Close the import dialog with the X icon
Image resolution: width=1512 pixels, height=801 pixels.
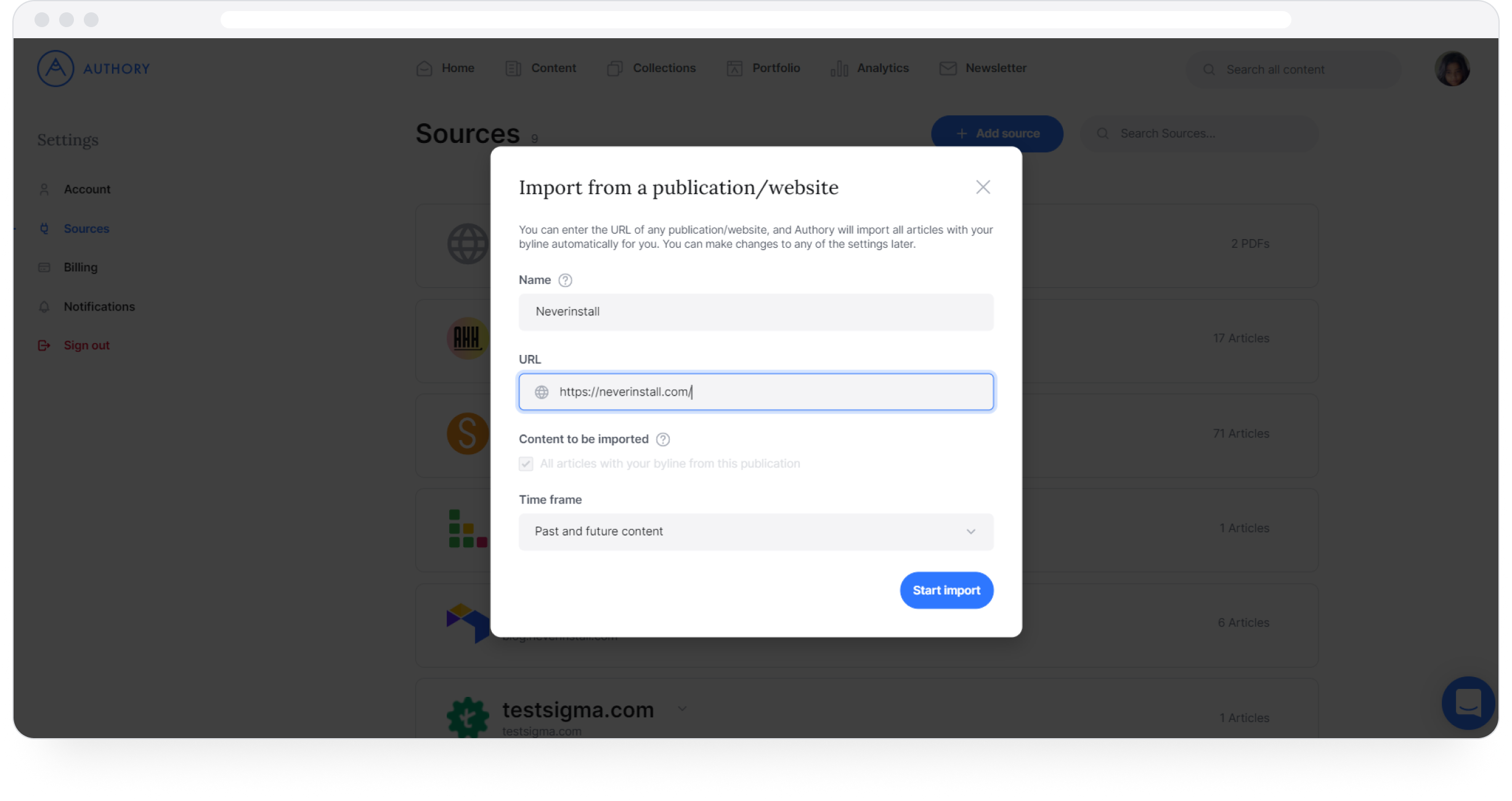pos(983,187)
